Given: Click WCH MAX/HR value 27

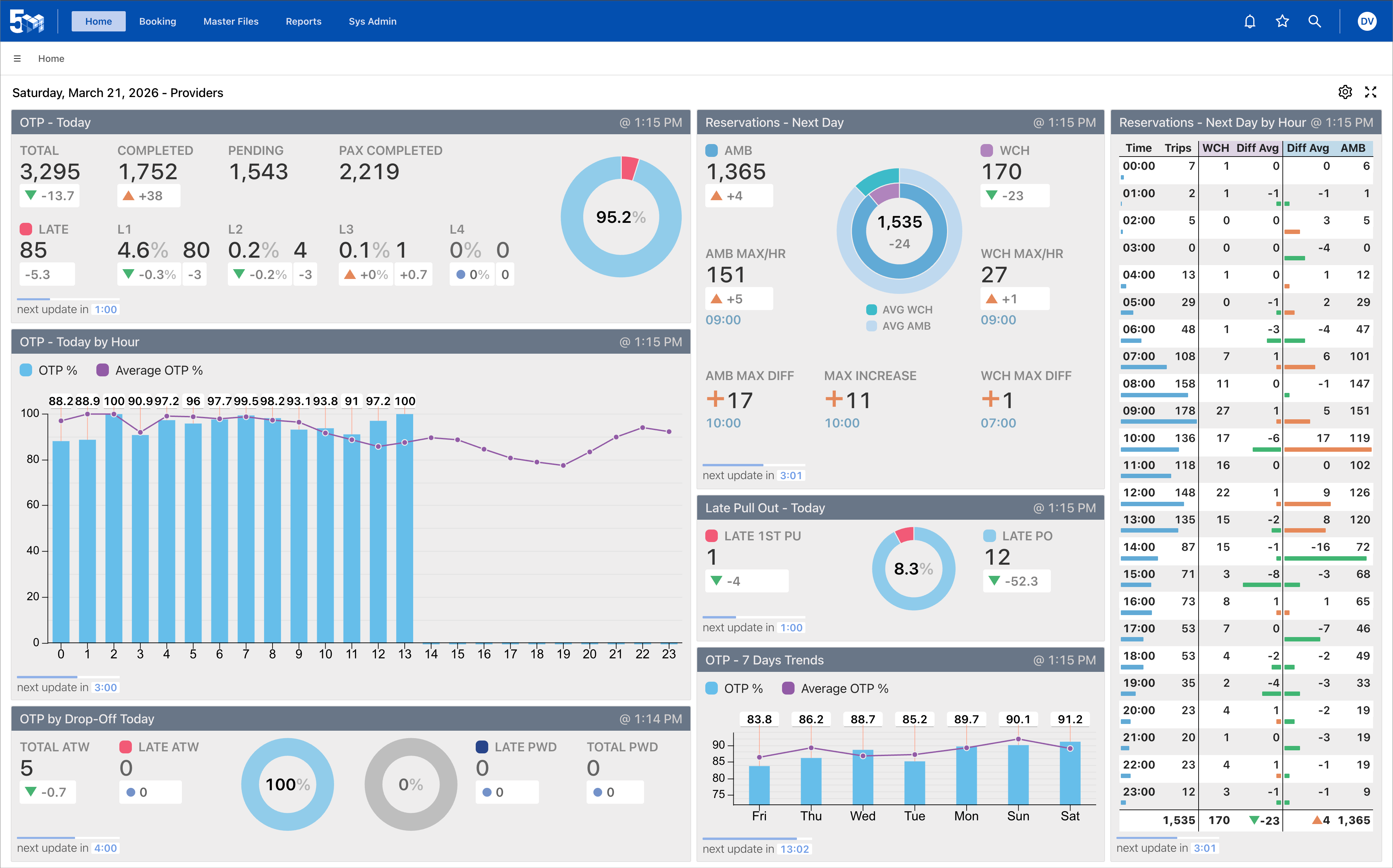Looking at the screenshot, I should pyautogui.click(x=994, y=275).
